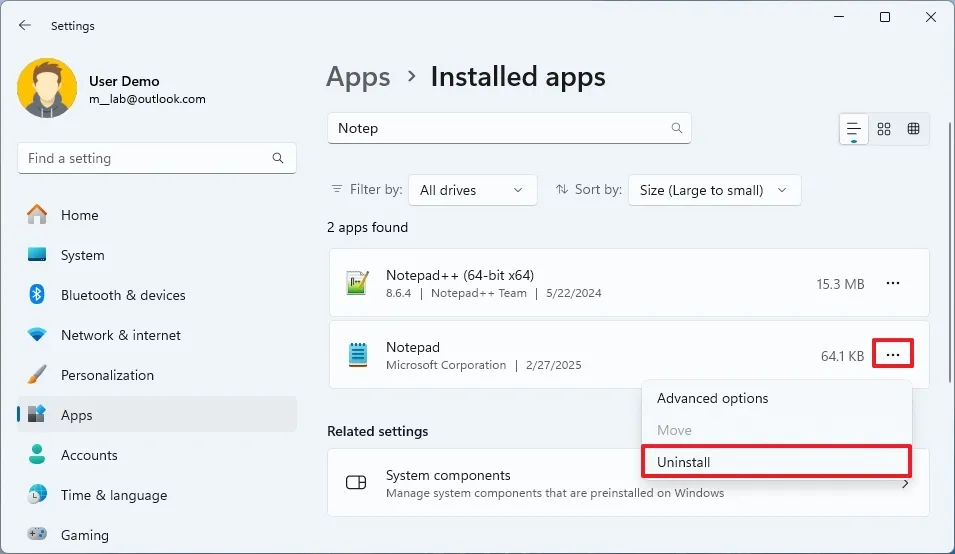The height and width of the screenshot is (554, 955).
Task: Click the installed apps search box containing Notep
Action: [509, 128]
